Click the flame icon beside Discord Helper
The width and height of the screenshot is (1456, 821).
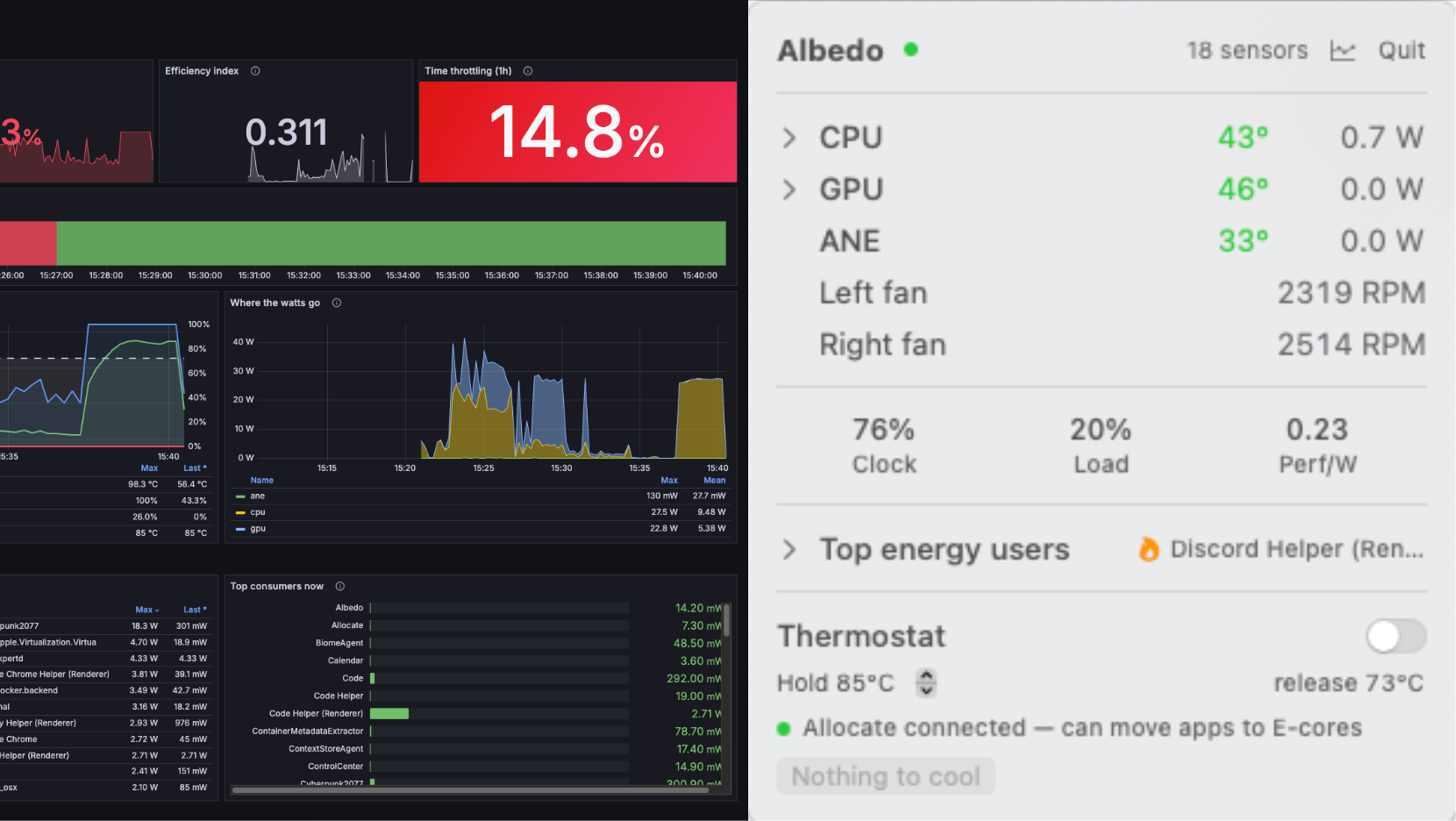(1148, 549)
